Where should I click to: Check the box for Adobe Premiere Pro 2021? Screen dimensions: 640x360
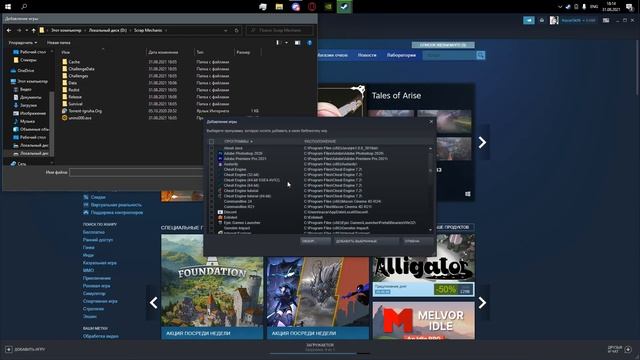coord(211,159)
